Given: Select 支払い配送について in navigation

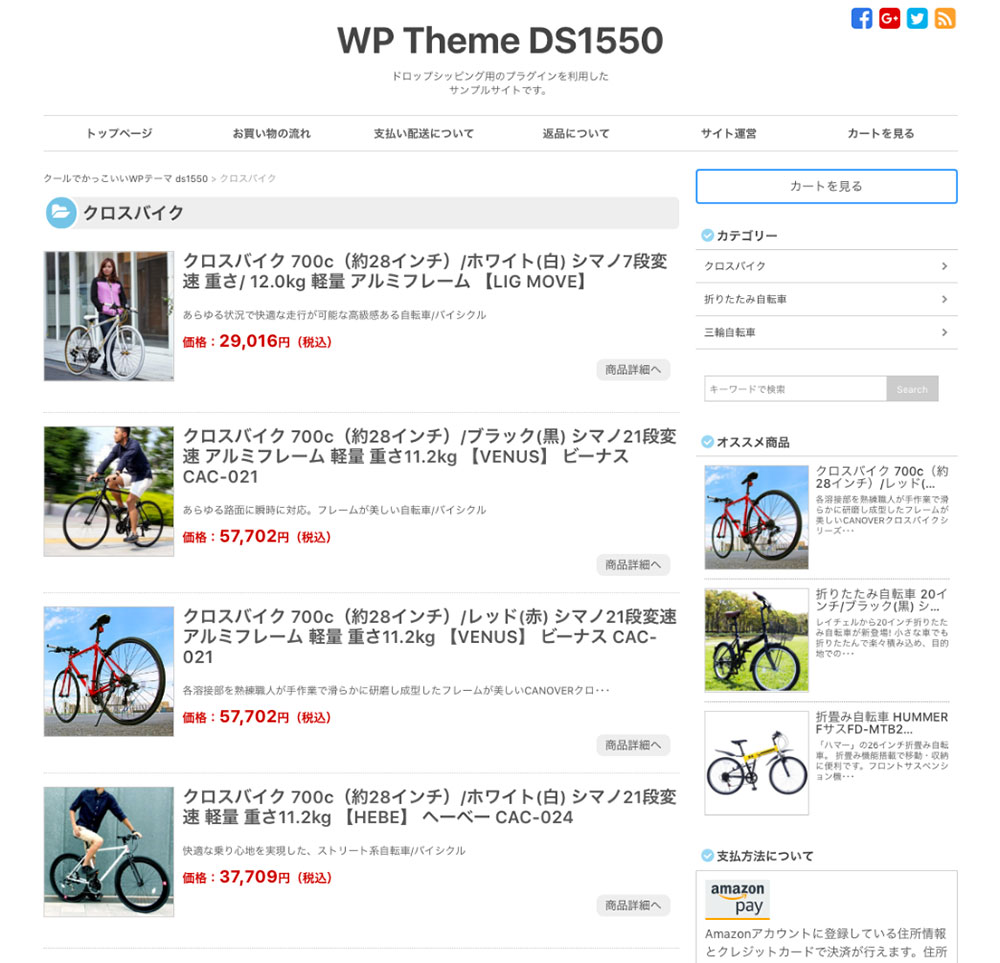Looking at the screenshot, I should (x=423, y=133).
